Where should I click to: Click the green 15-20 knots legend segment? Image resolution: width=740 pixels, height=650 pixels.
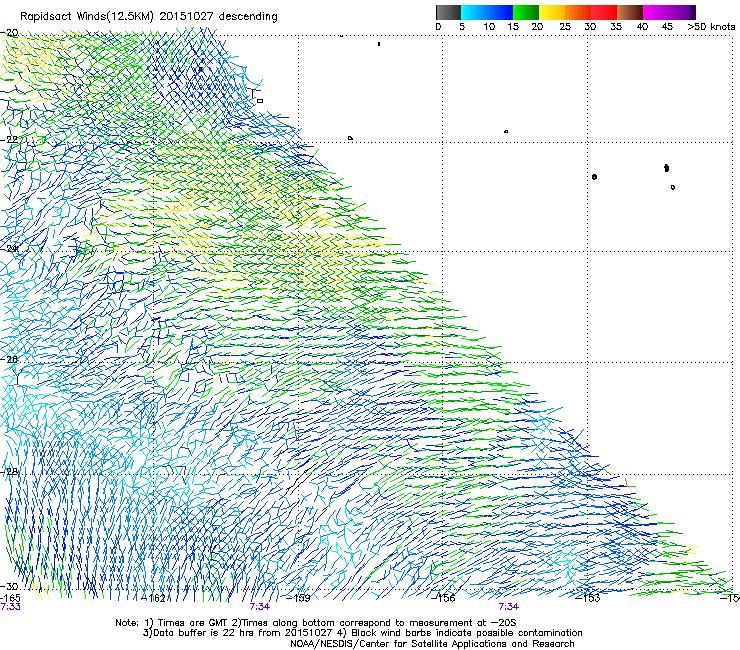pyautogui.click(x=526, y=12)
